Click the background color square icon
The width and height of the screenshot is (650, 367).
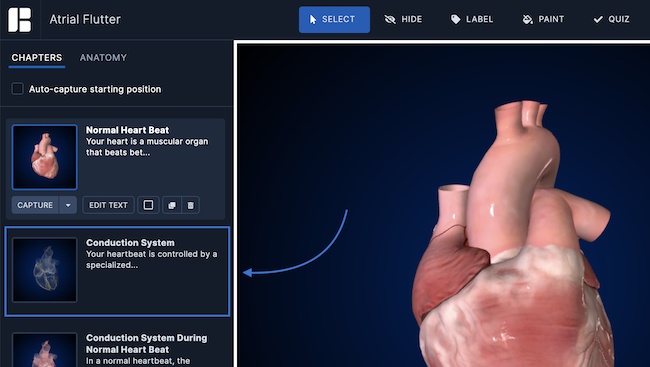click(x=148, y=205)
